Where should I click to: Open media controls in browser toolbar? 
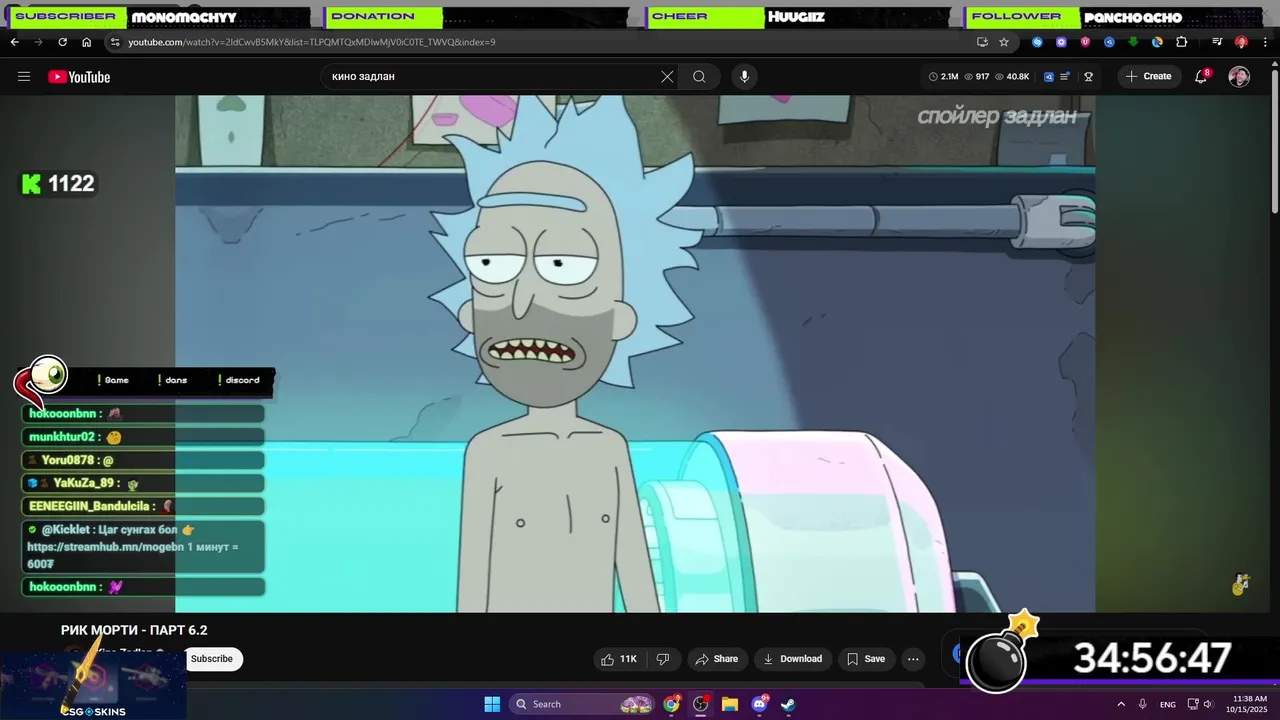click(x=1217, y=42)
